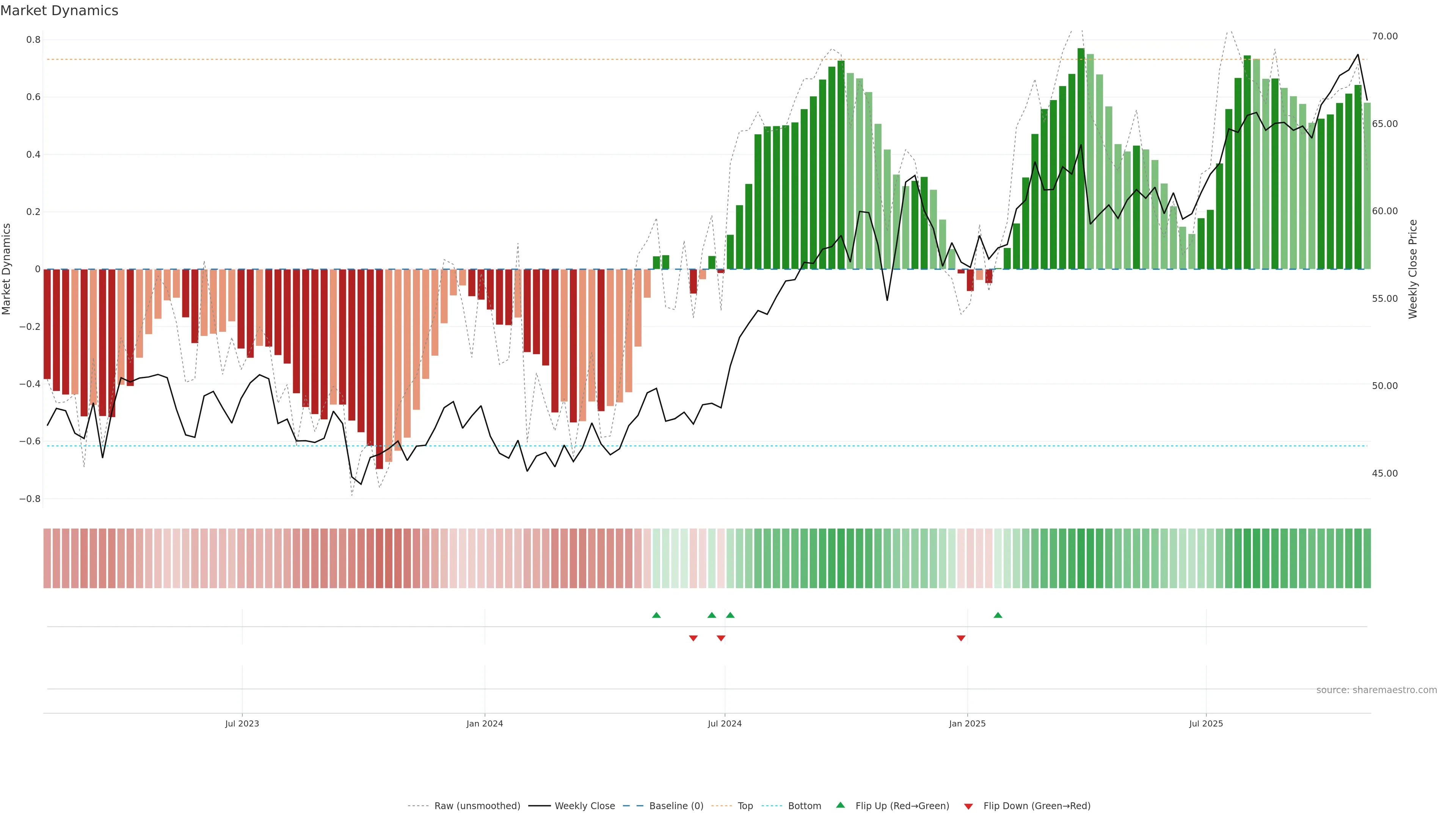Toggle the Weekly Close legend entry
The height and width of the screenshot is (819, 1456).
tap(584, 806)
